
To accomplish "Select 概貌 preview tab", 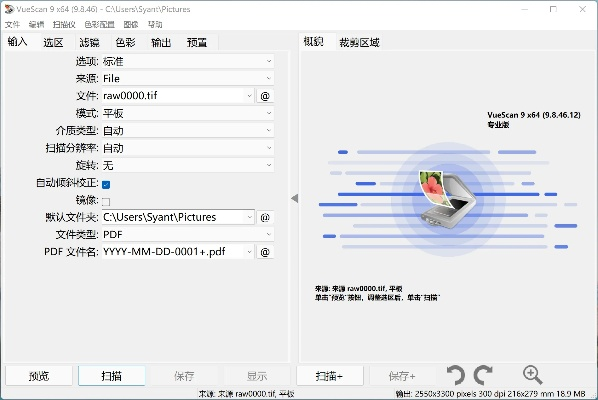I will point(313,42).
